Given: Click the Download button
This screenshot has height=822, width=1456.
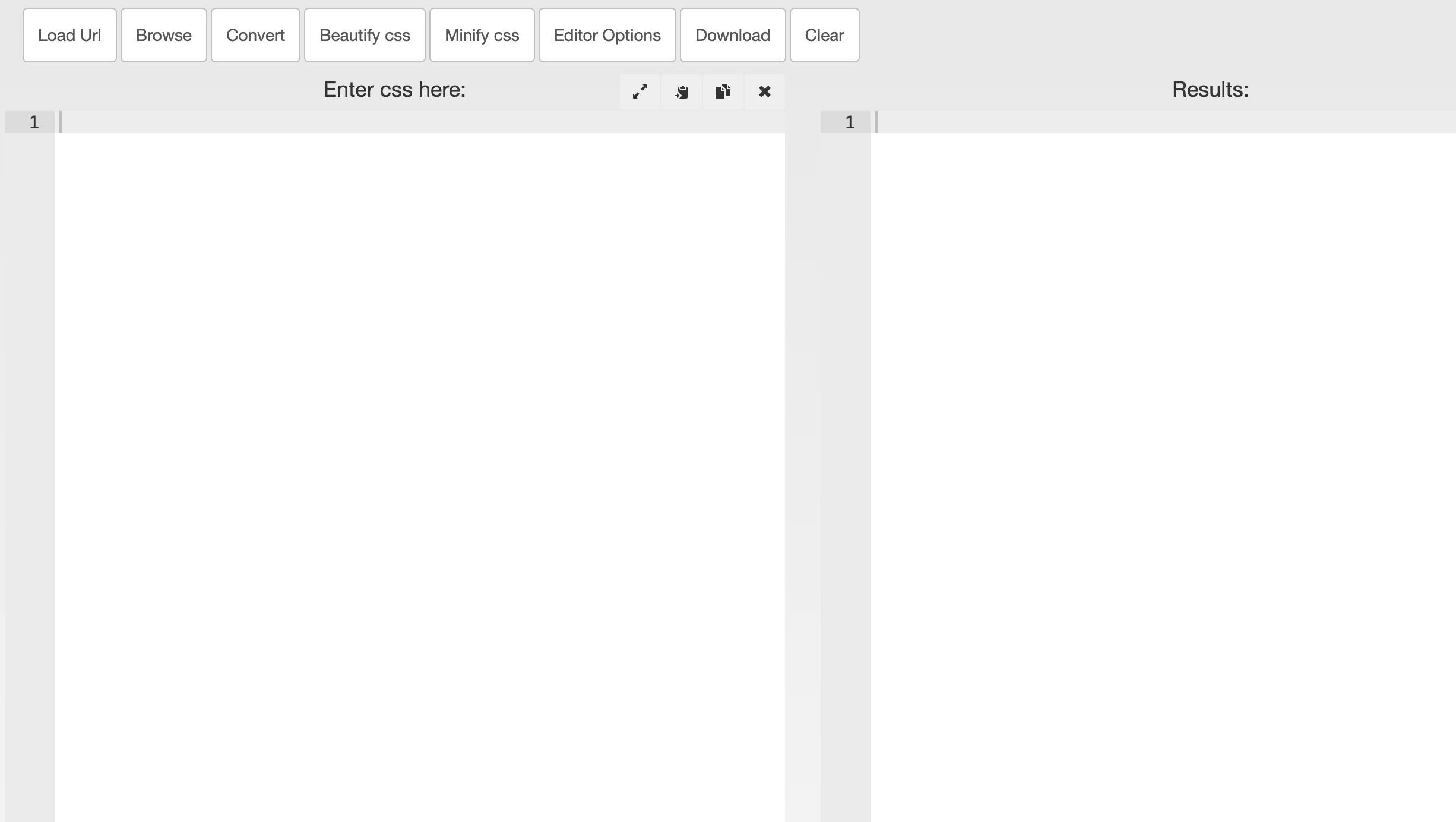Looking at the screenshot, I should (732, 36).
